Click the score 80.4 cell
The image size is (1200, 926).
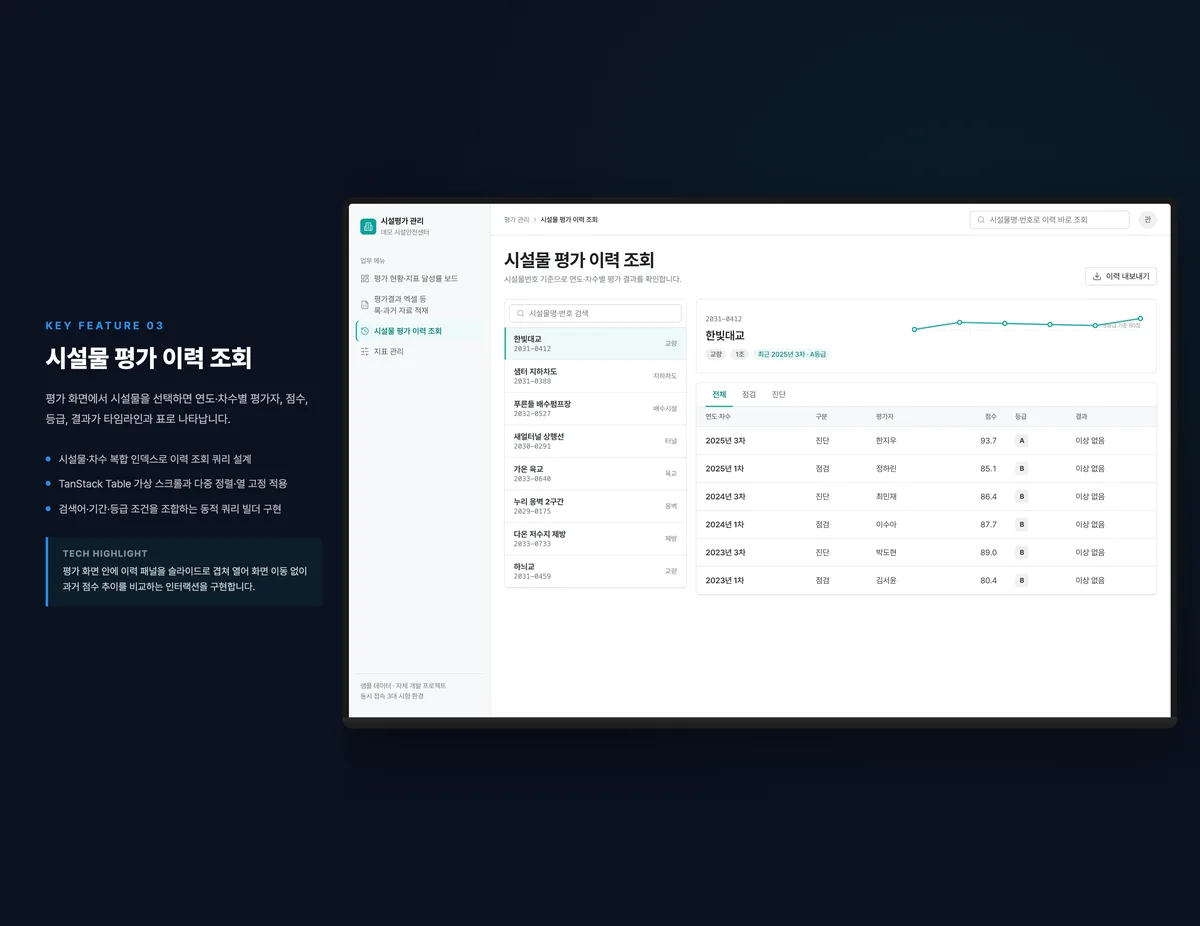988,580
